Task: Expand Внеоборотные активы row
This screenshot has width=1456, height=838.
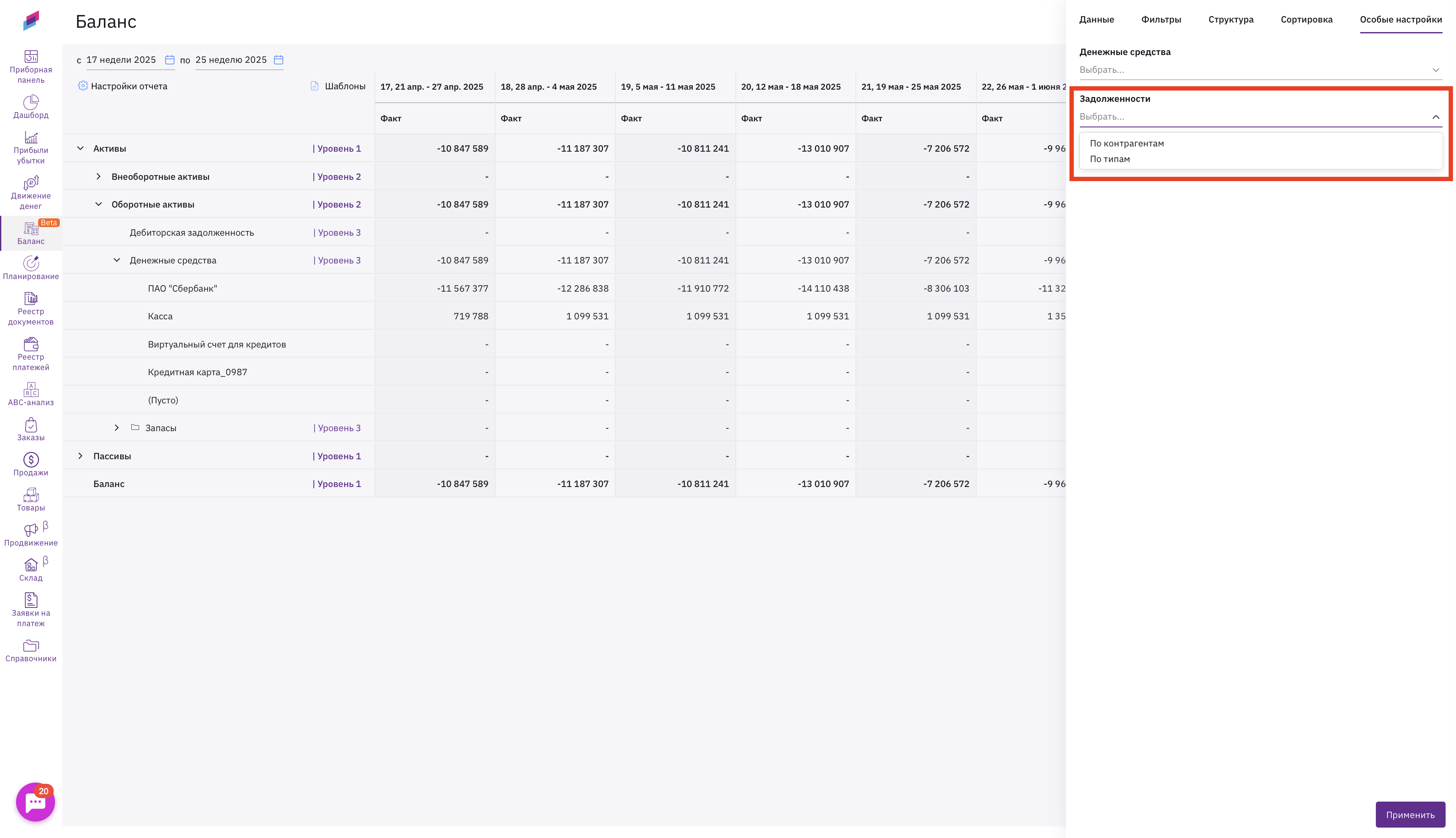Action: click(x=98, y=176)
